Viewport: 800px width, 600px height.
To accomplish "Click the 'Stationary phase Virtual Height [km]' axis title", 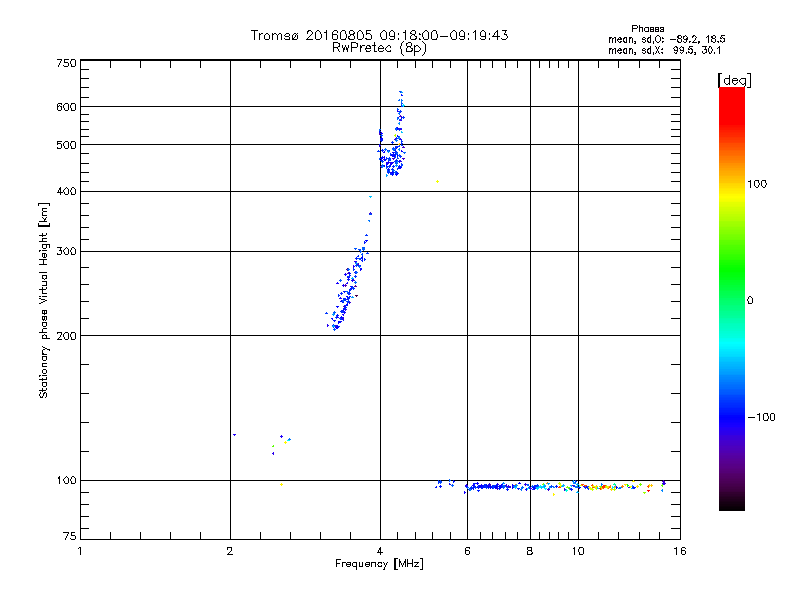I will (x=43, y=300).
